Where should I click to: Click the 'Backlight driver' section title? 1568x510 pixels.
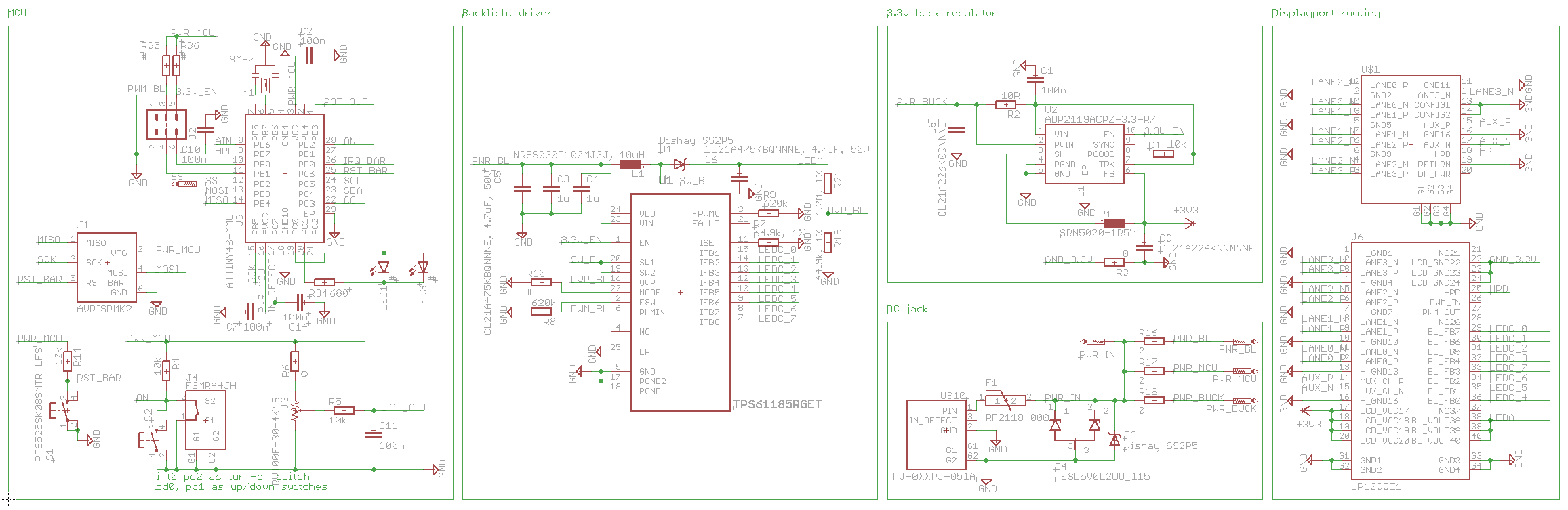507,13
